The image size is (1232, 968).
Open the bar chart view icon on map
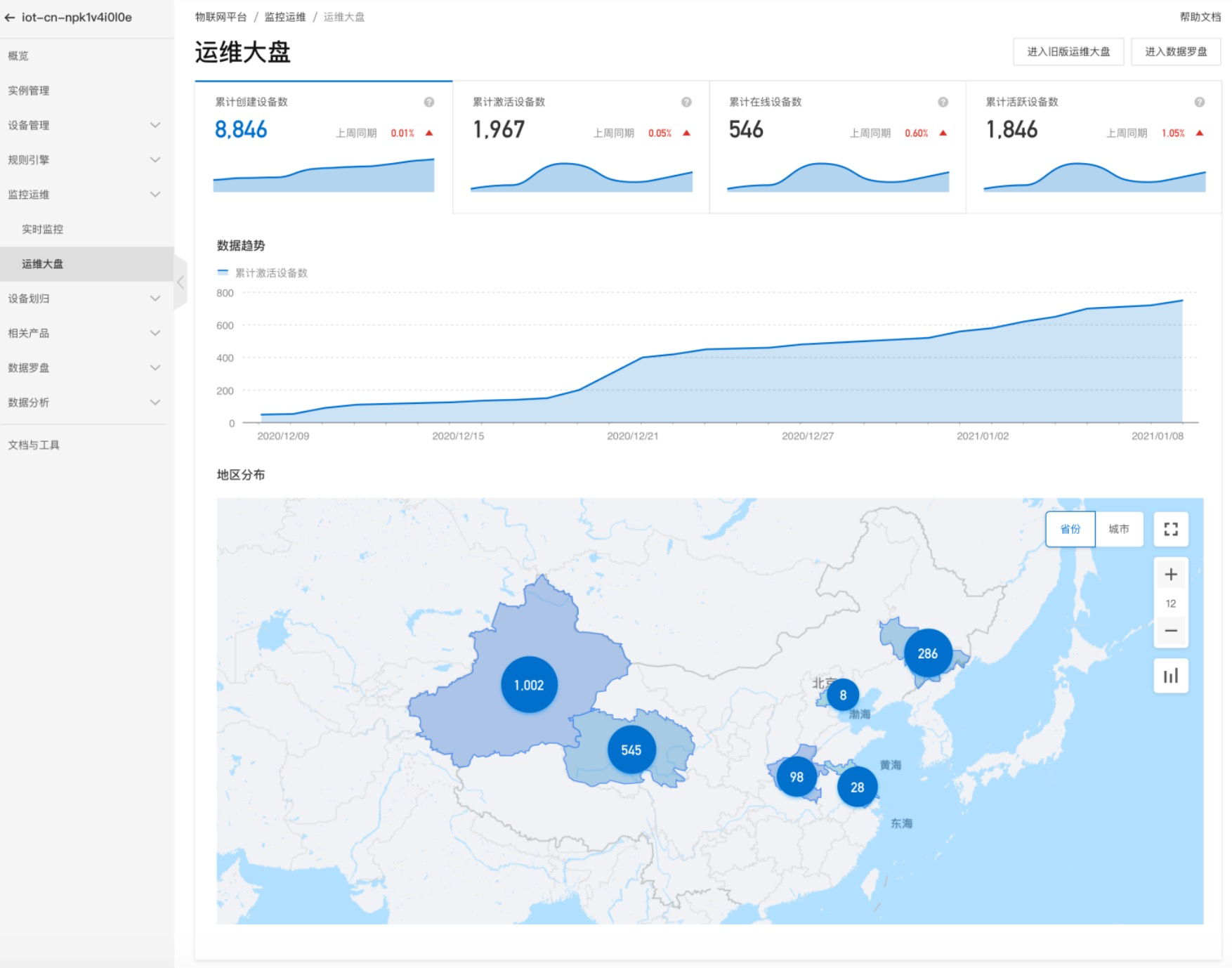[x=1171, y=676]
